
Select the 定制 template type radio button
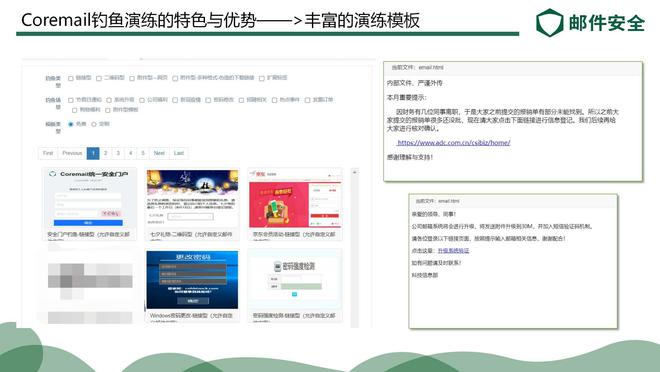(x=94, y=124)
